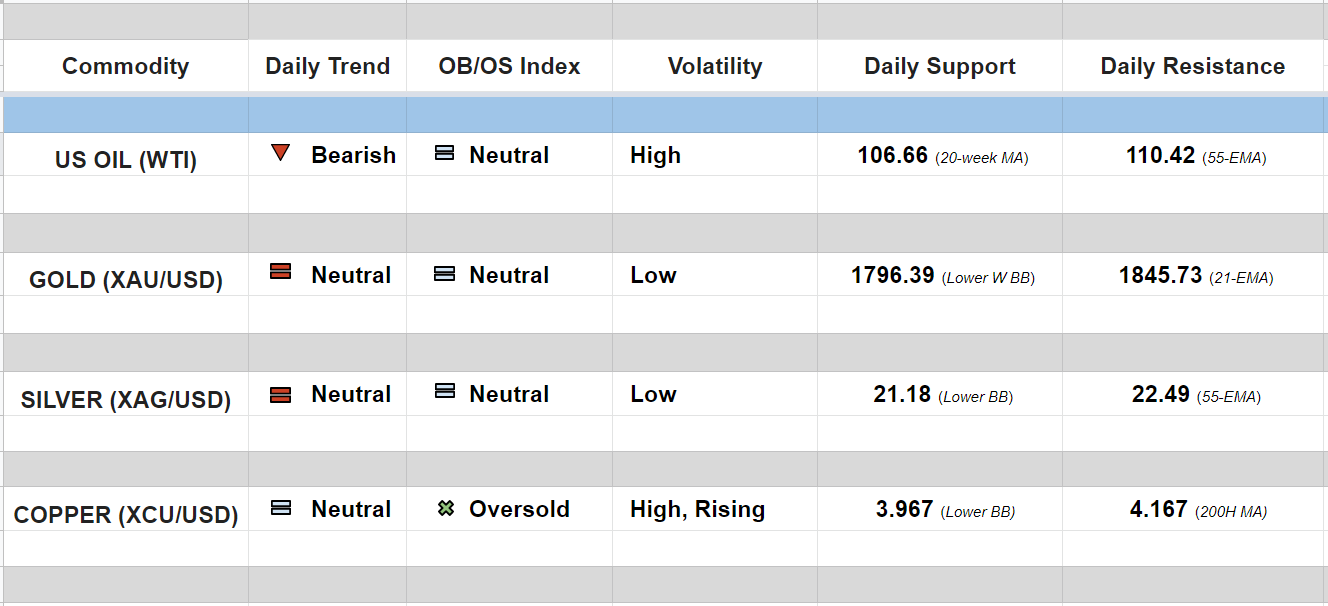Viewport: 1328px width, 606px height.
Task: Select the Daily Trend column header
Action: (327, 66)
